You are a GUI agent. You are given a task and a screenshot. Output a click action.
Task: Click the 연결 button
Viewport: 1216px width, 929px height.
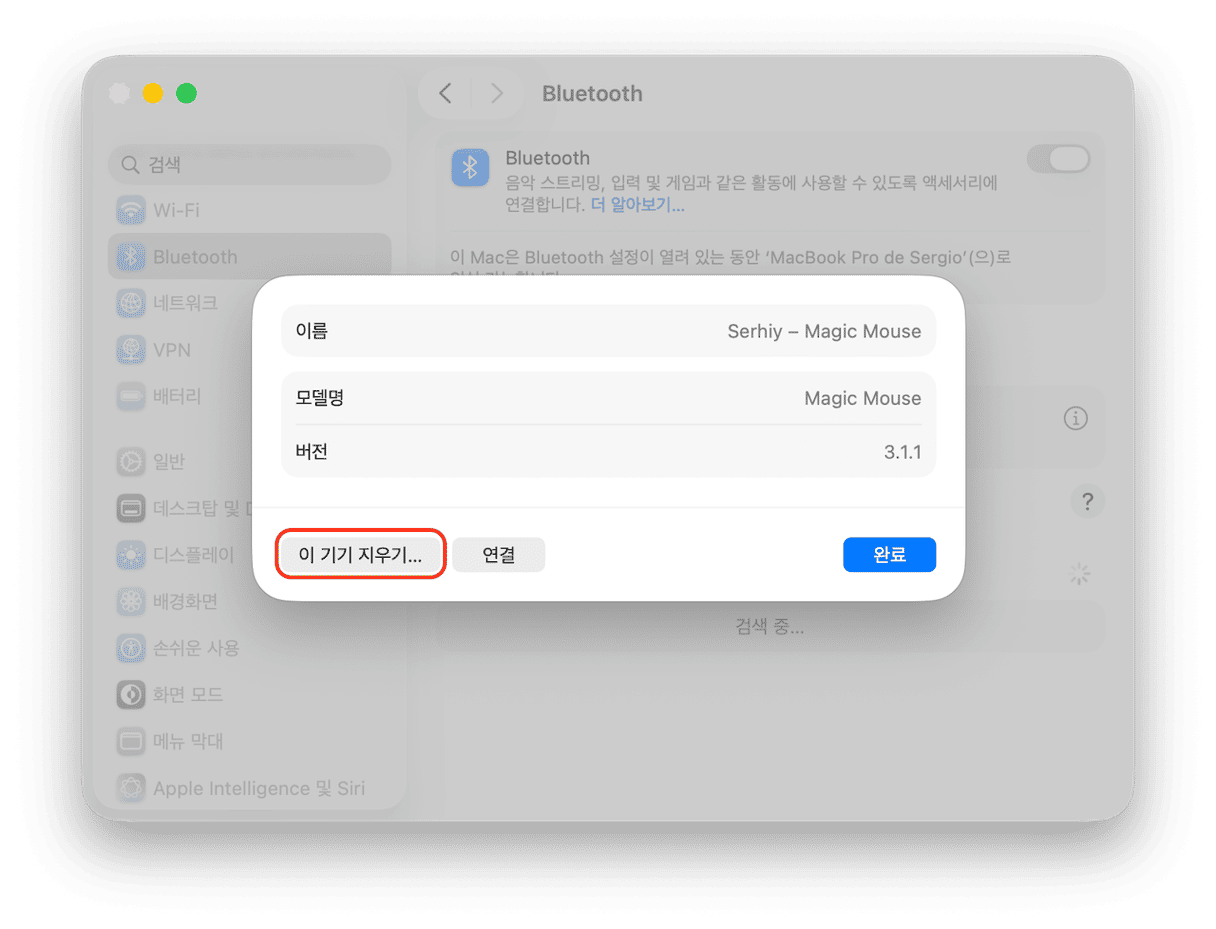498,555
